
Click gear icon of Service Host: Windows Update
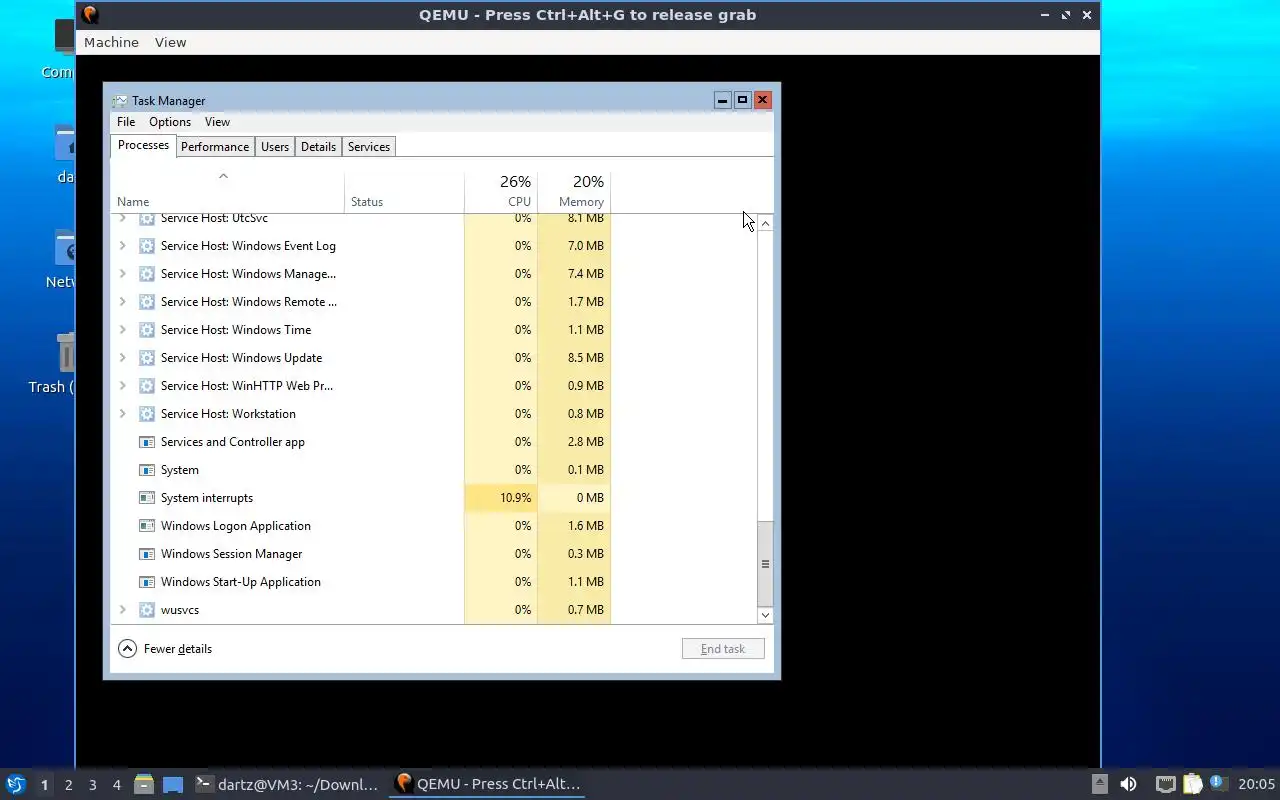coord(147,358)
